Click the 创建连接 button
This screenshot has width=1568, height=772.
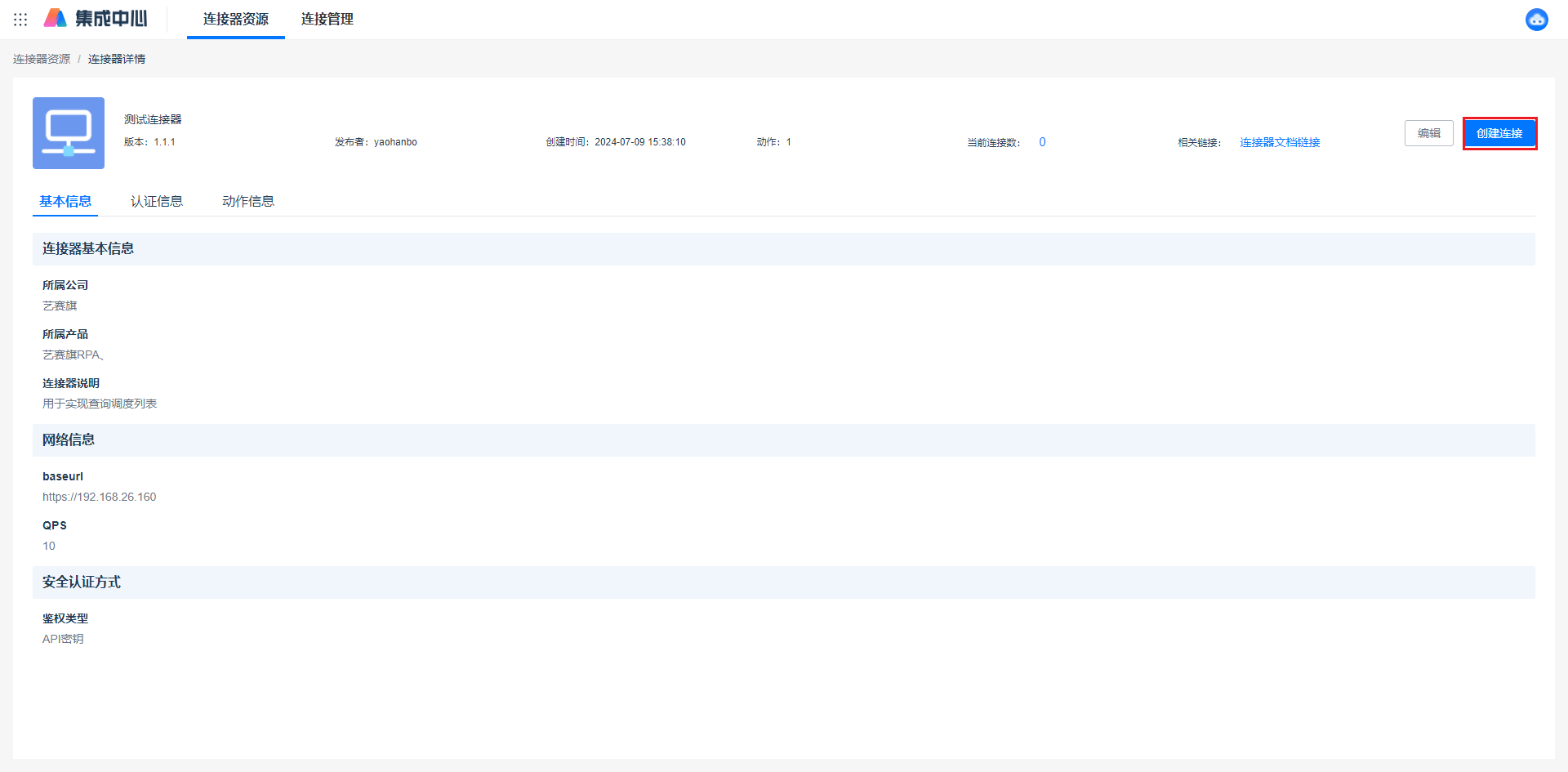1499,133
